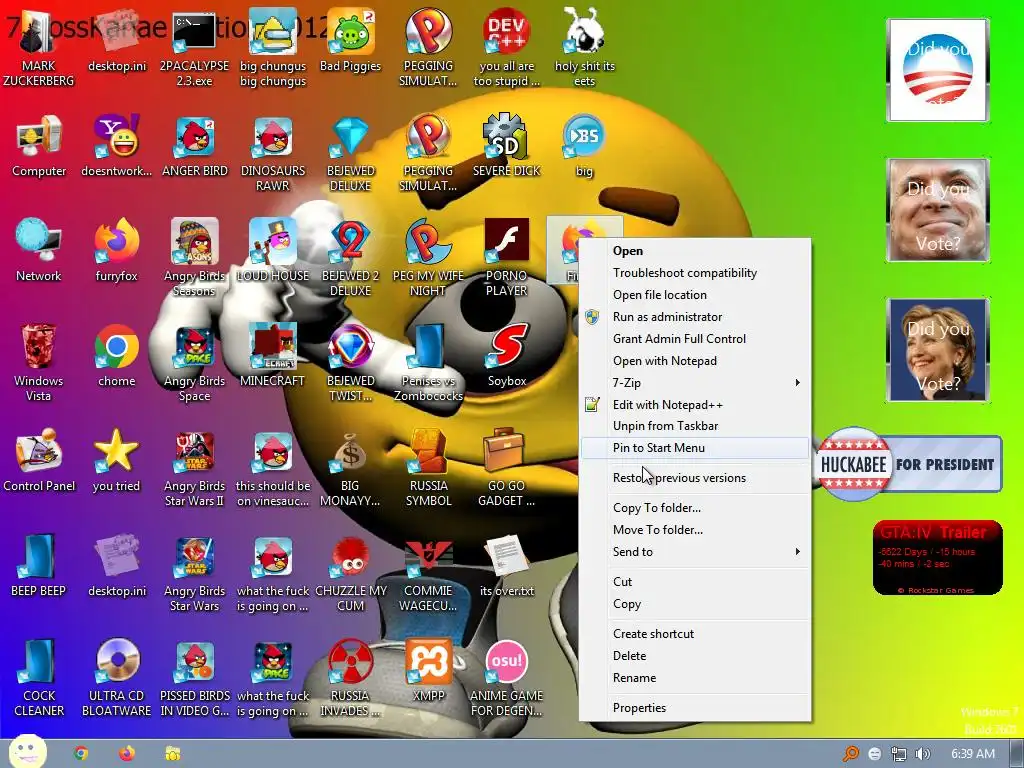Viewport: 1024px width, 768px height.
Task: Click the BIG MONAYY money bag icon
Action: coord(351,469)
